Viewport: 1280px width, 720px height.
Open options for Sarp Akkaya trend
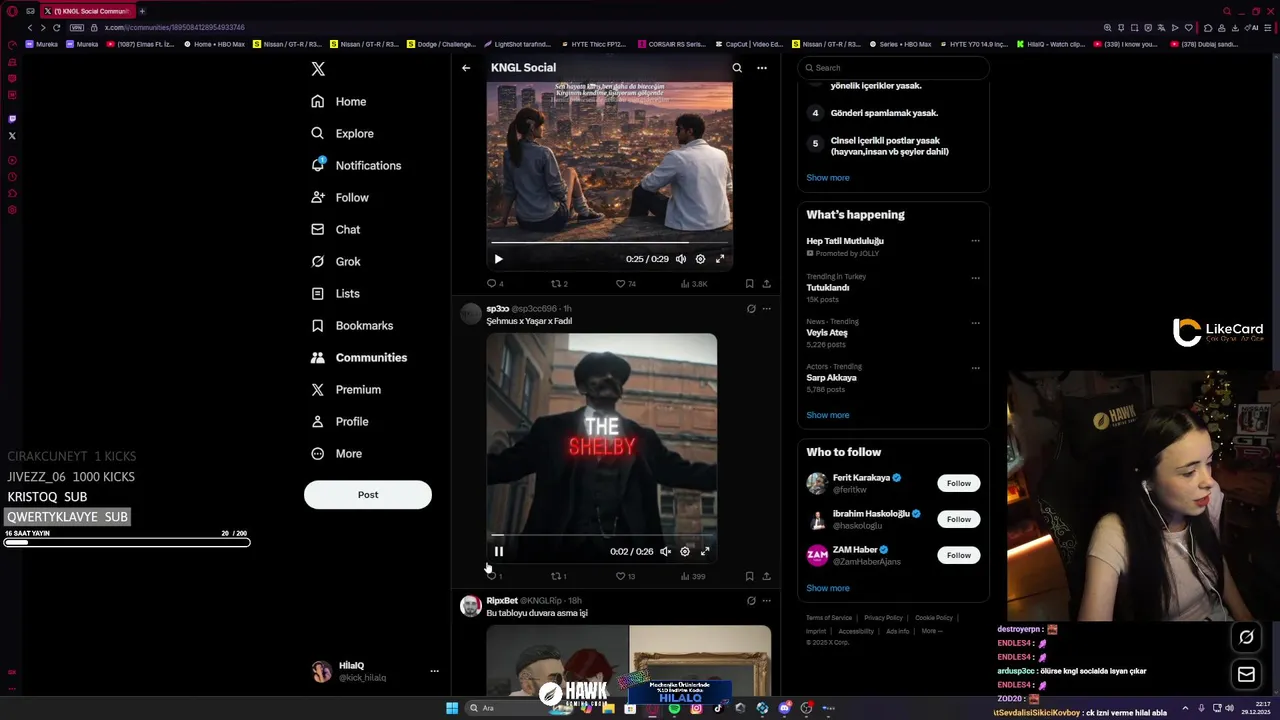coord(975,368)
